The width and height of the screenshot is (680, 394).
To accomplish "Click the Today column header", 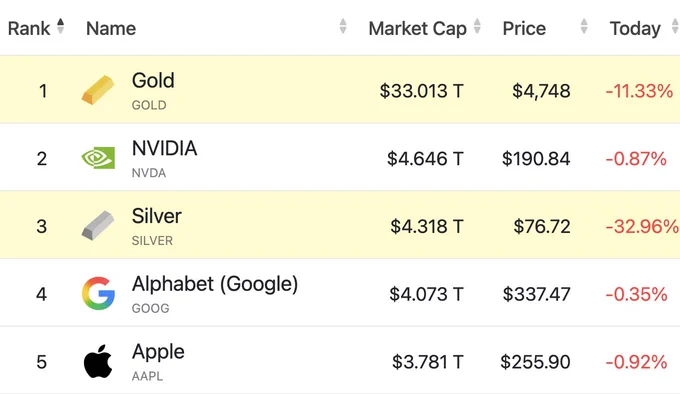I will (x=635, y=29).
